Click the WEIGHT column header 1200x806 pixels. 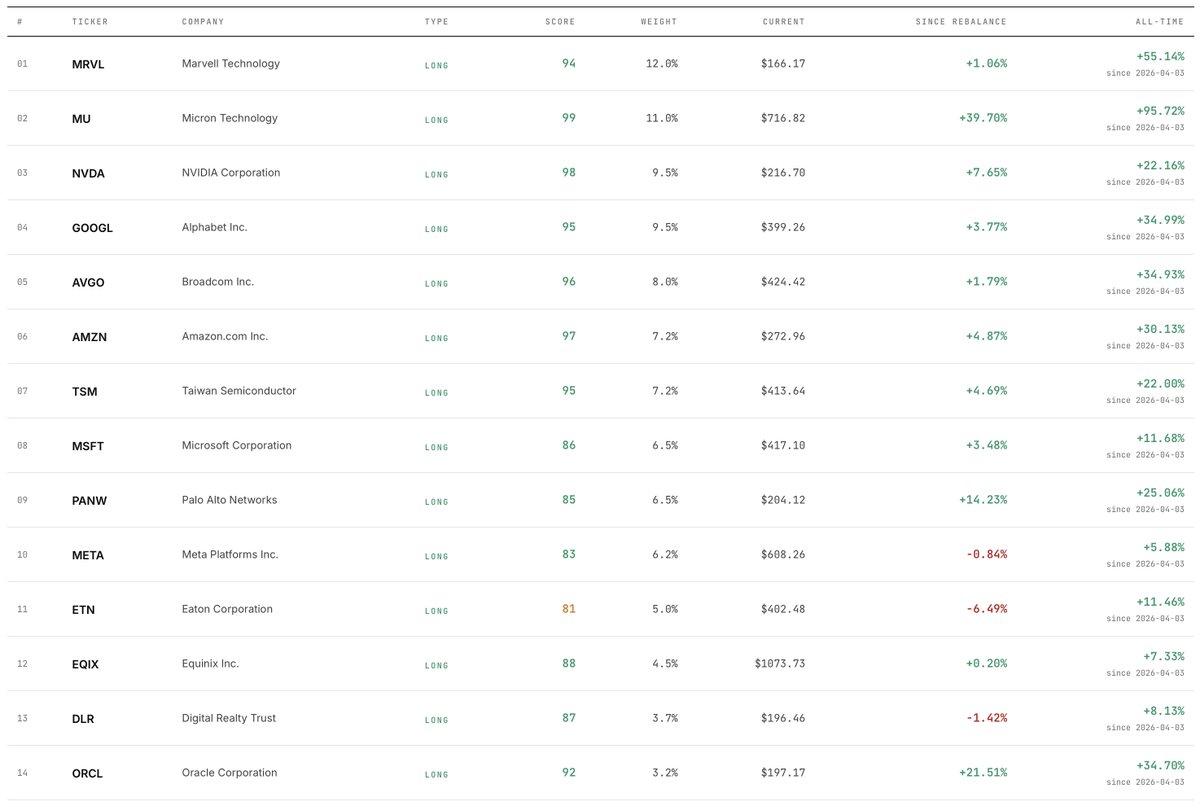[659, 21]
